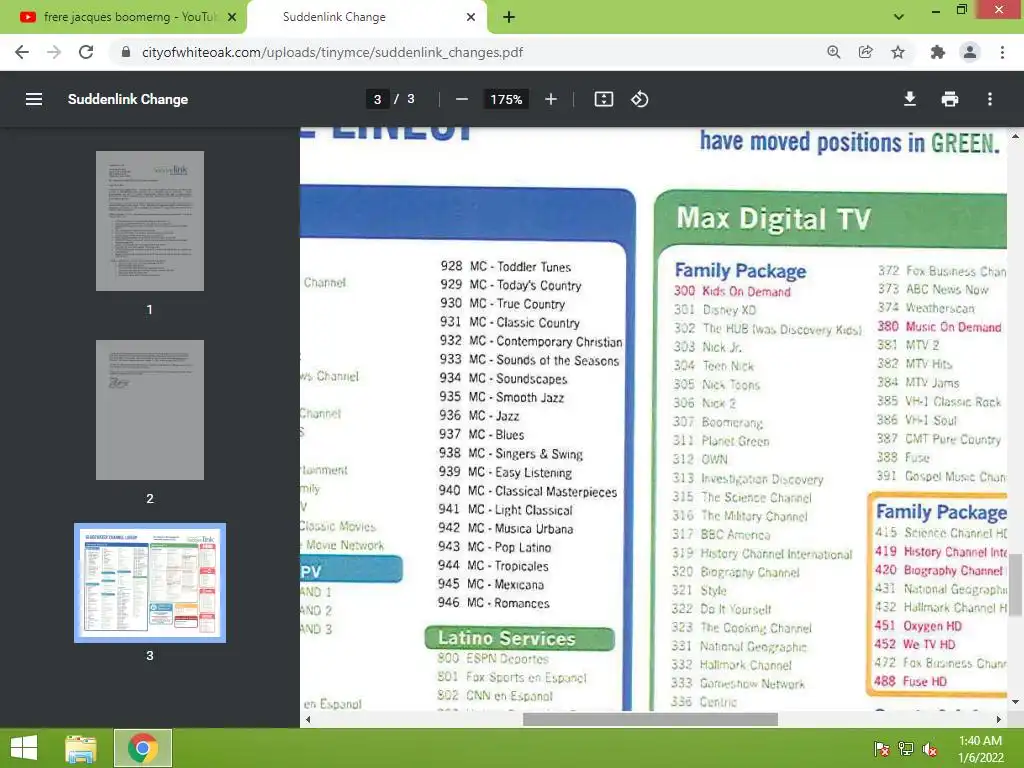Screen dimensions: 1024x768
Task: Click the 380 Music On Demand entry
Action: pyautogui.click(x=939, y=327)
